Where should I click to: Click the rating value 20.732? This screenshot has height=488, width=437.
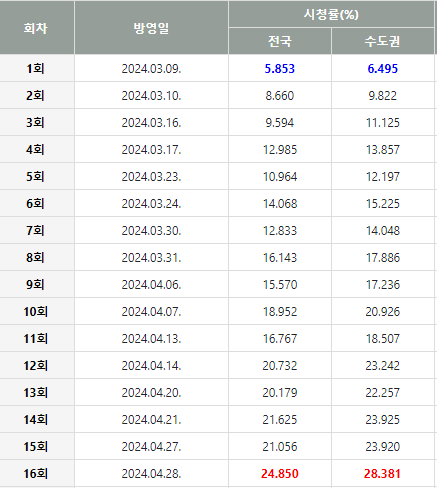pyautogui.click(x=280, y=366)
